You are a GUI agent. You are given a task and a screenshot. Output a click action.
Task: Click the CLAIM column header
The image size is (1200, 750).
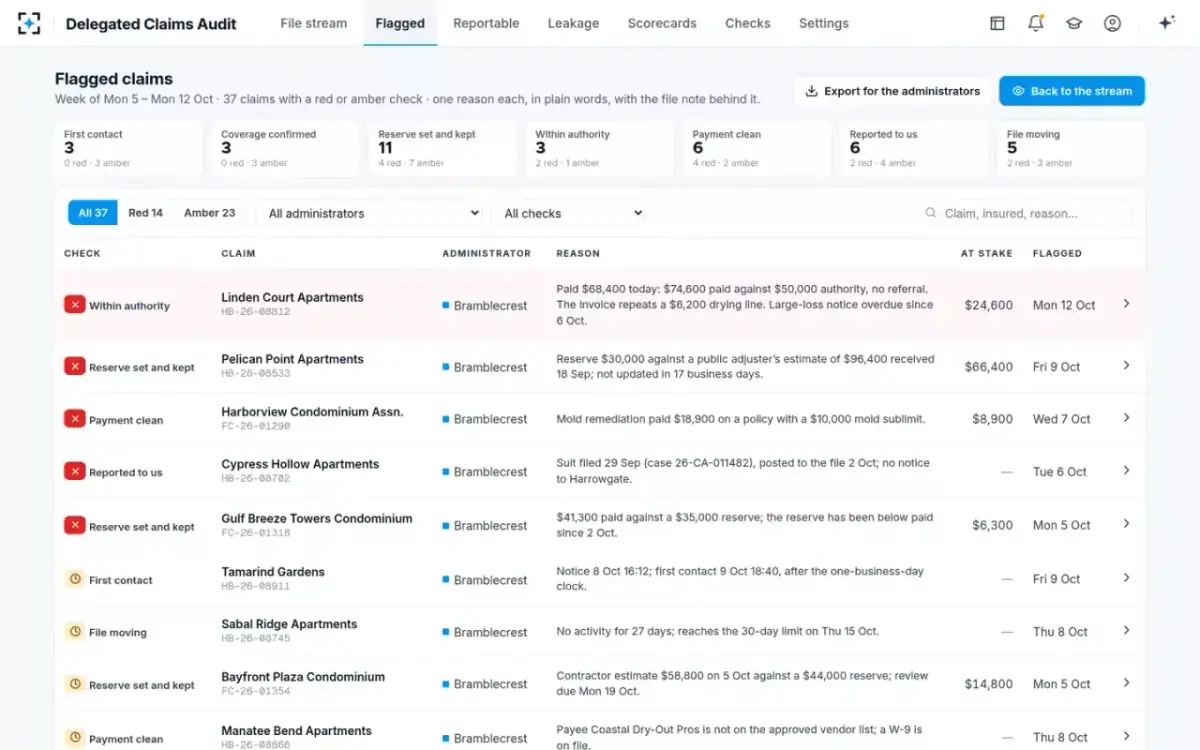(x=238, y=253)
